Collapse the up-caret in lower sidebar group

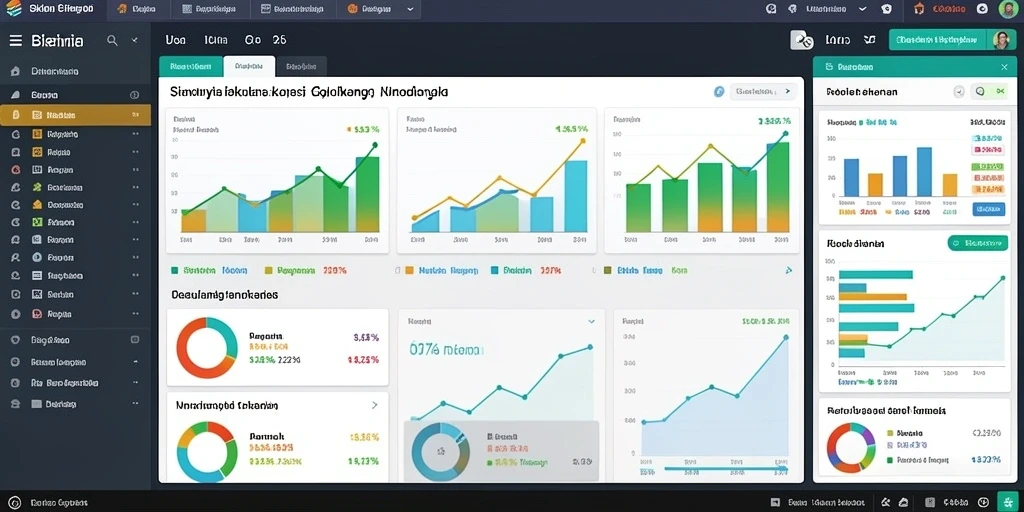(135, 361)
